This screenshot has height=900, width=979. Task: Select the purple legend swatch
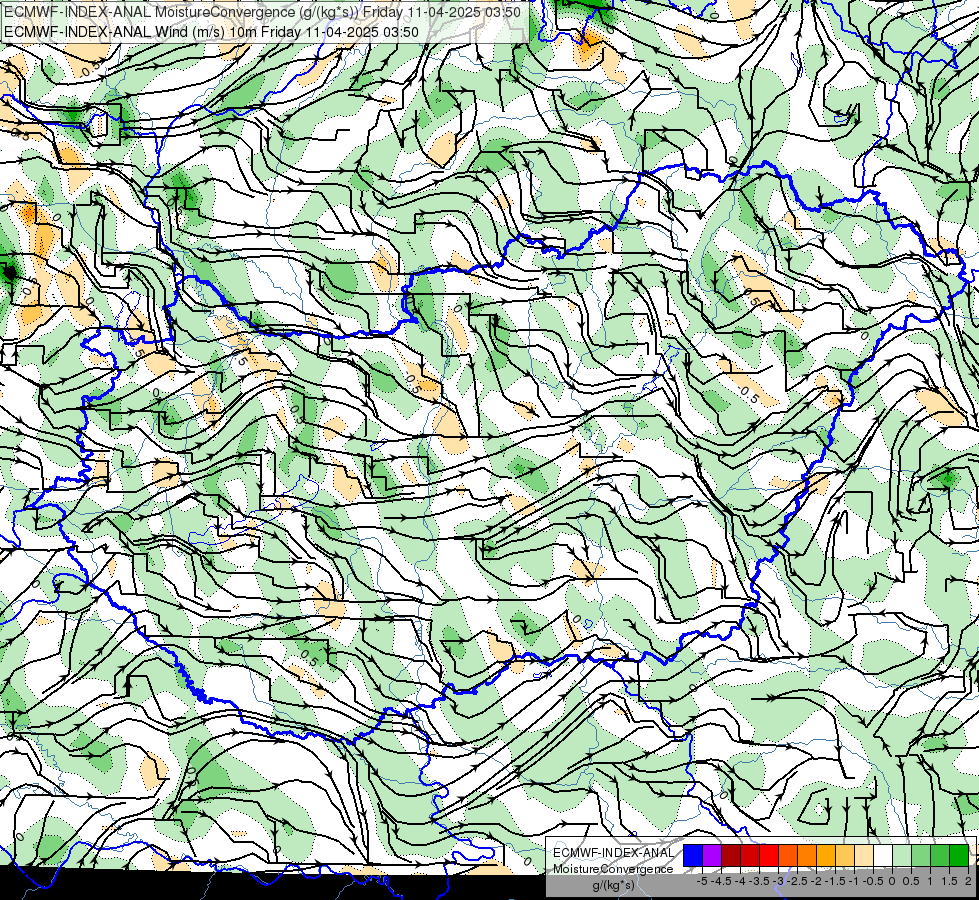pos(712,855)
